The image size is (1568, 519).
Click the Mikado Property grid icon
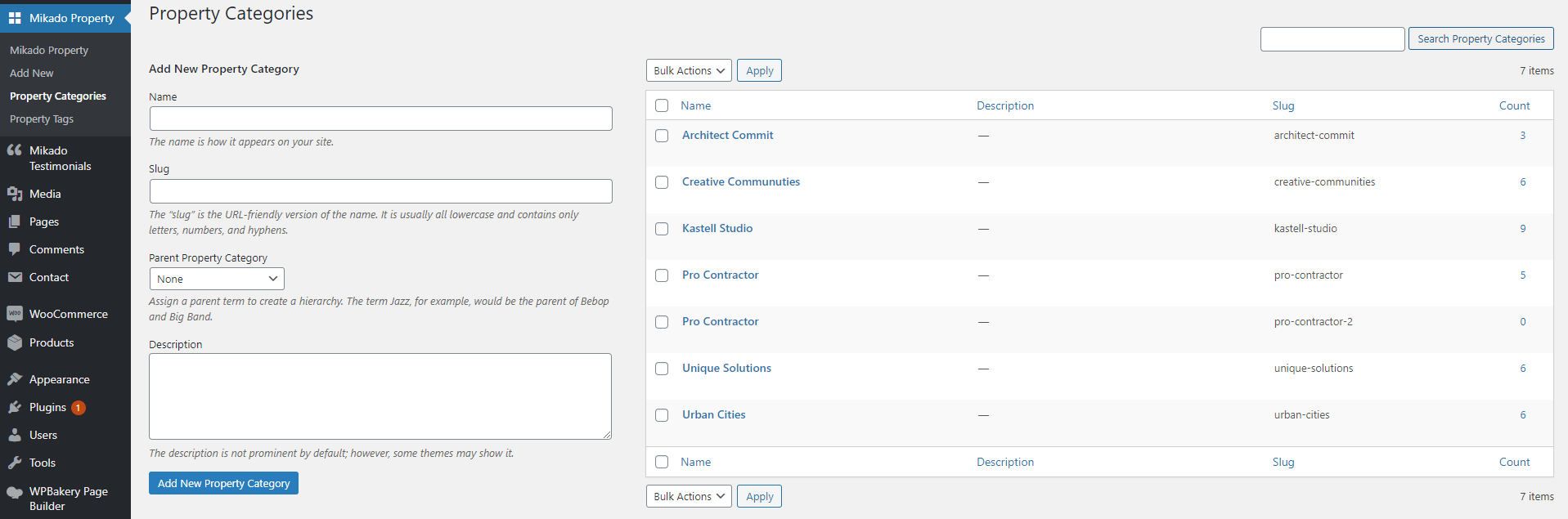(x=15, y=18)
